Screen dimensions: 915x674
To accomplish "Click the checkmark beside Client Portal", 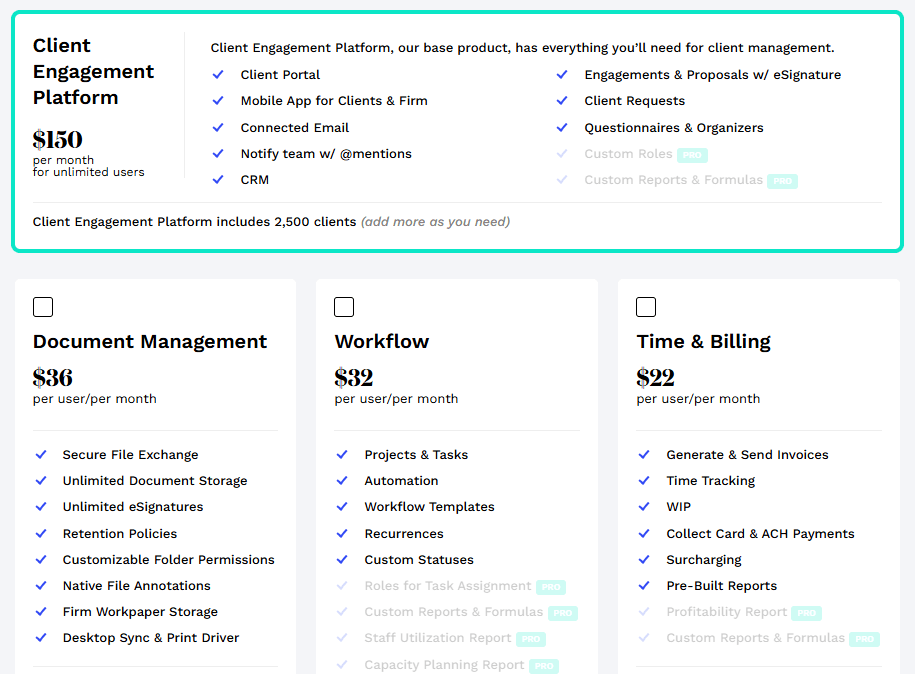I will pos(218,75).
